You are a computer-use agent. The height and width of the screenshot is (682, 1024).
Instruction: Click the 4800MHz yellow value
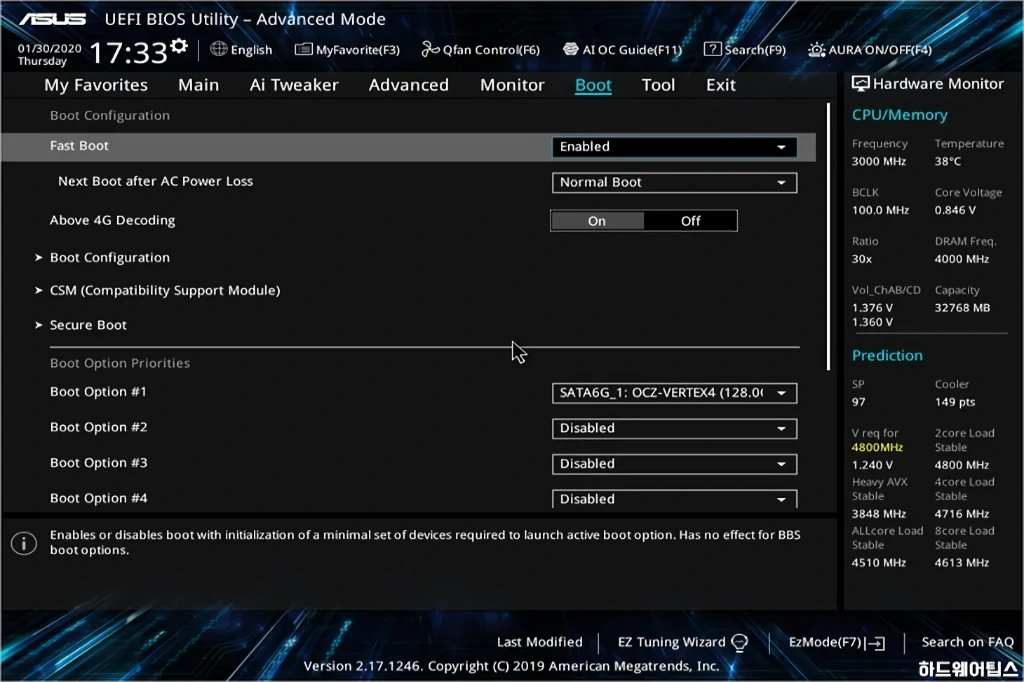point(877,447)
